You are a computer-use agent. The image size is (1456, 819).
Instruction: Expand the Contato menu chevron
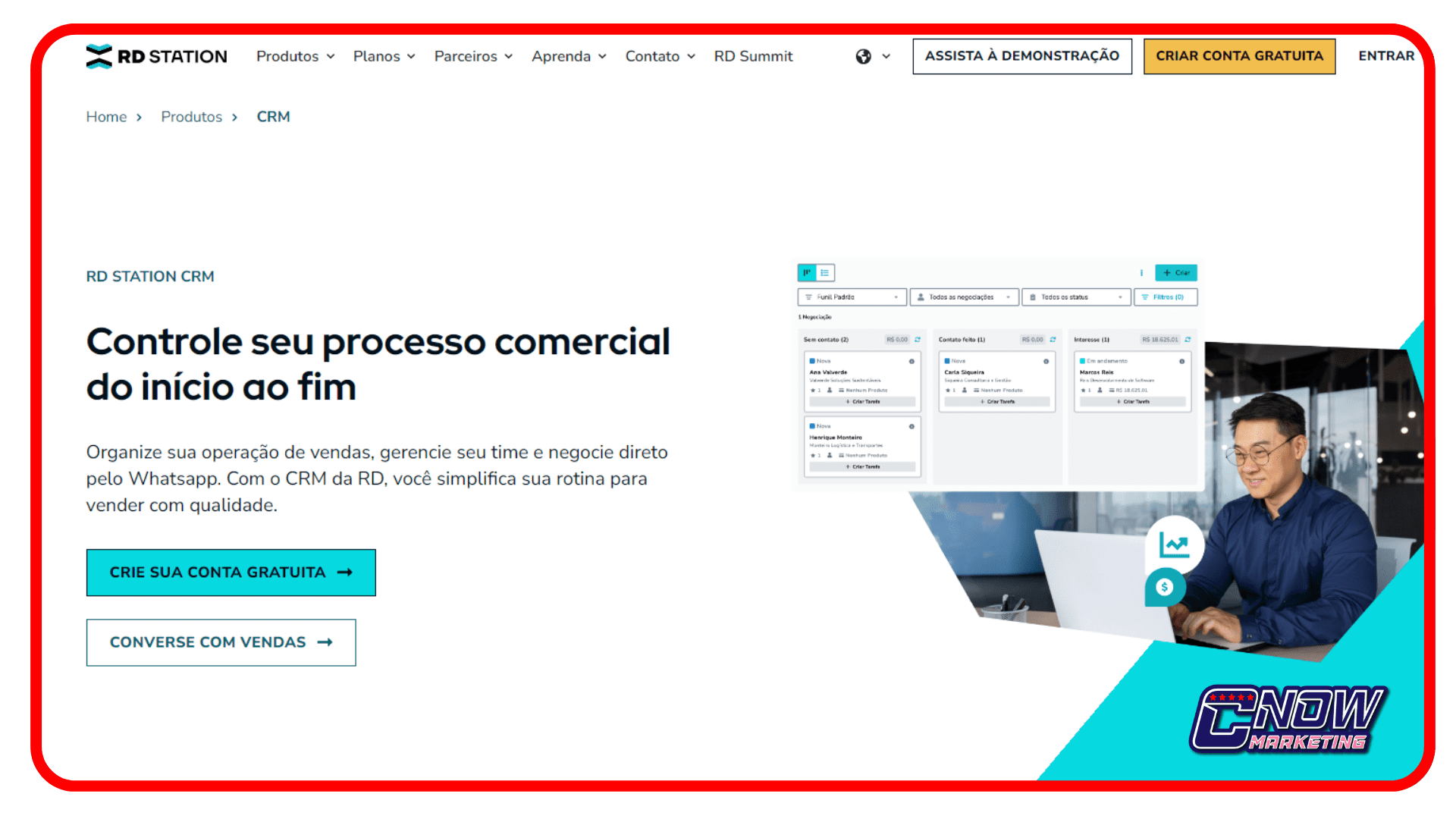click(x=691, y=57)
